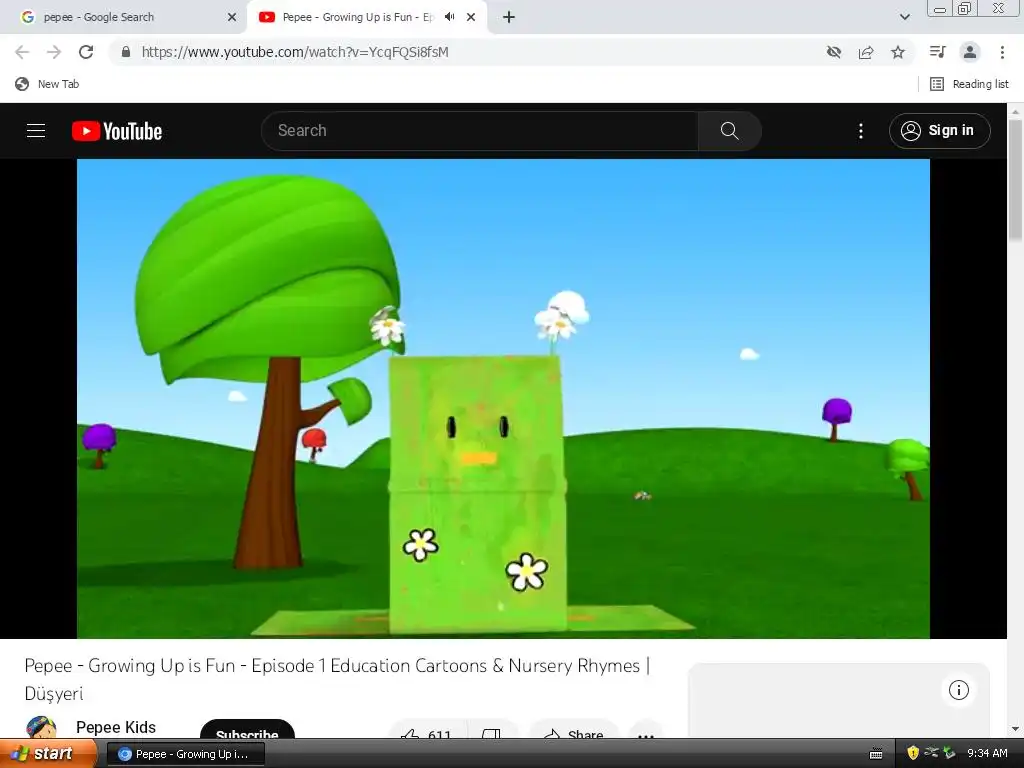Viewport: 1024px width, 768px height.
Task: Select the address bar URL
Action: (295, 52)
